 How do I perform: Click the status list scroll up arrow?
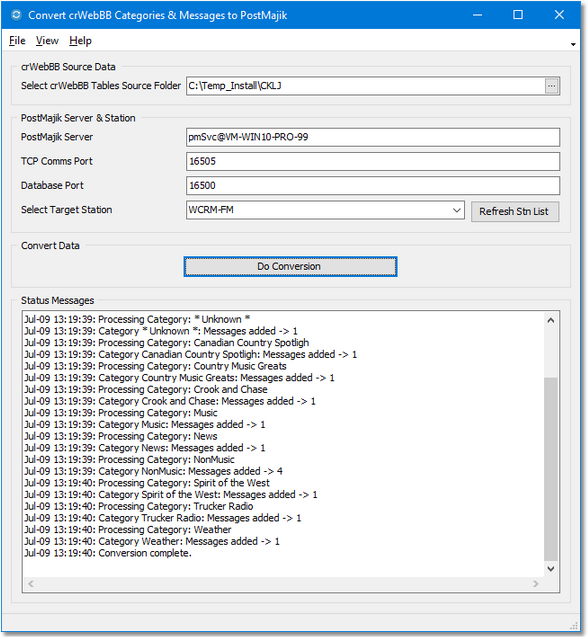(551, 320)
